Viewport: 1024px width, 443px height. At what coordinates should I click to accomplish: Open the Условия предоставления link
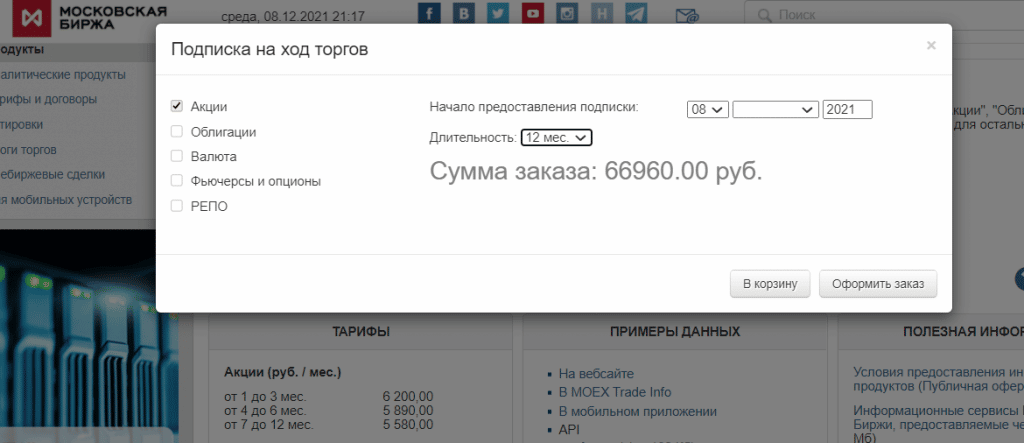pos(938,379)
